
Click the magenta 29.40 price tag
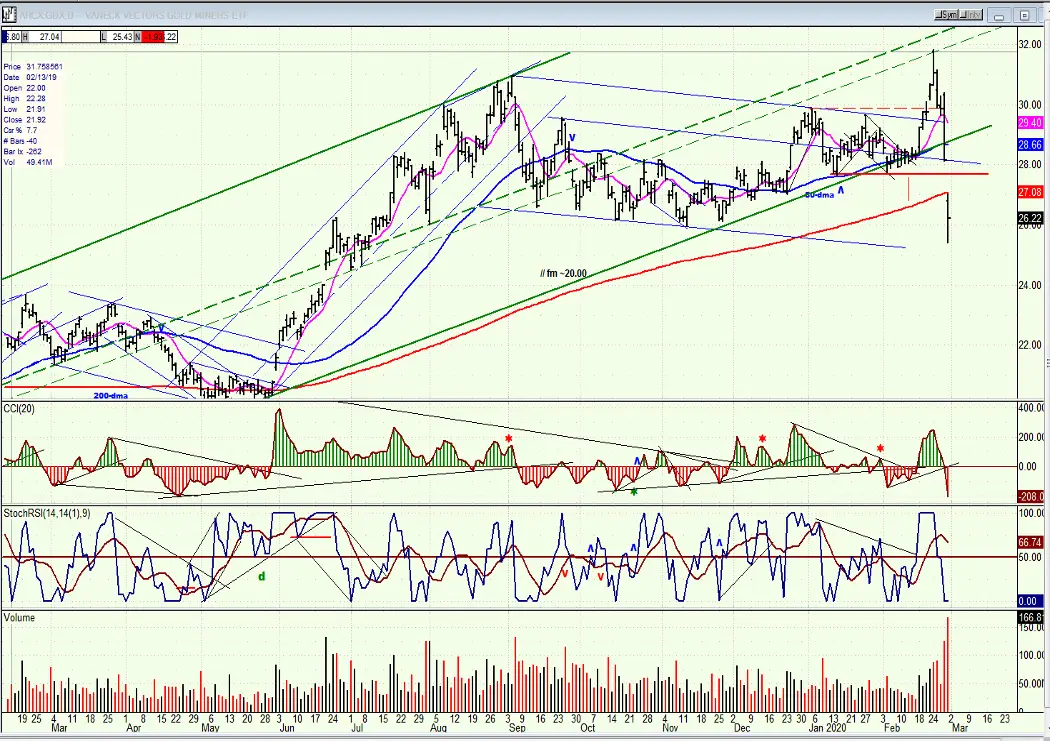coord(1030,123)
